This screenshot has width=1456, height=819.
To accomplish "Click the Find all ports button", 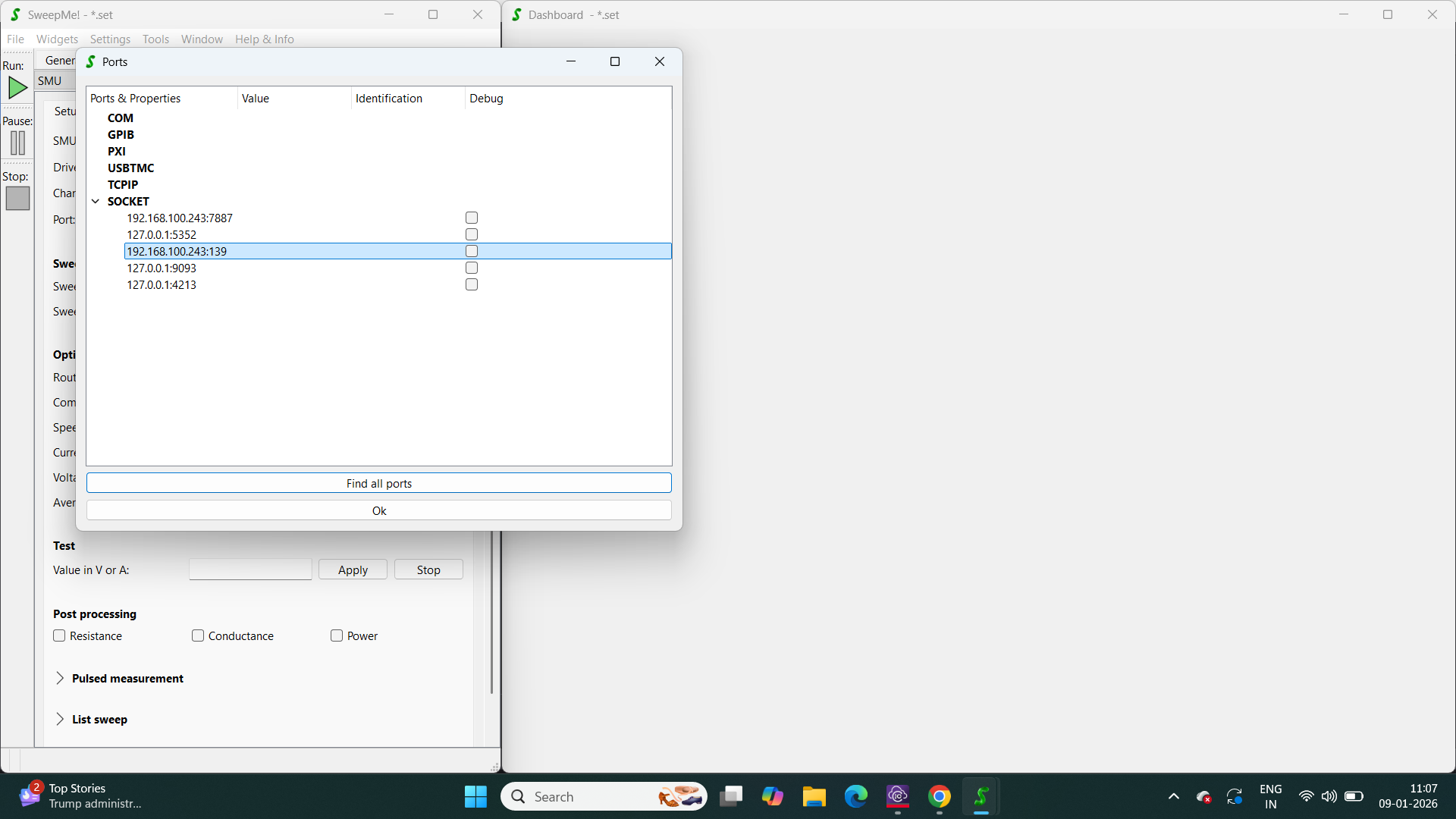I will [378, 483].
